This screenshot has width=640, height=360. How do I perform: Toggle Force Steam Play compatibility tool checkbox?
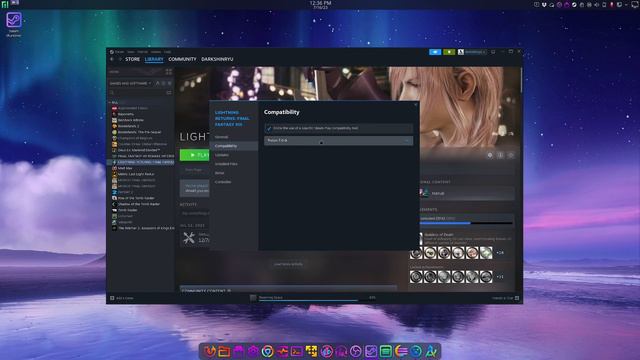coord(269,129)
